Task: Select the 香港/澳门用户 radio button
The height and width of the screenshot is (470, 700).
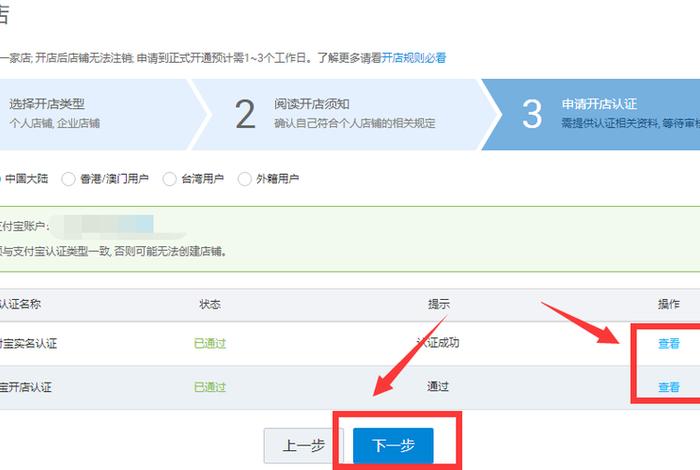Action: pyautogui.click(x=68, y=179)
